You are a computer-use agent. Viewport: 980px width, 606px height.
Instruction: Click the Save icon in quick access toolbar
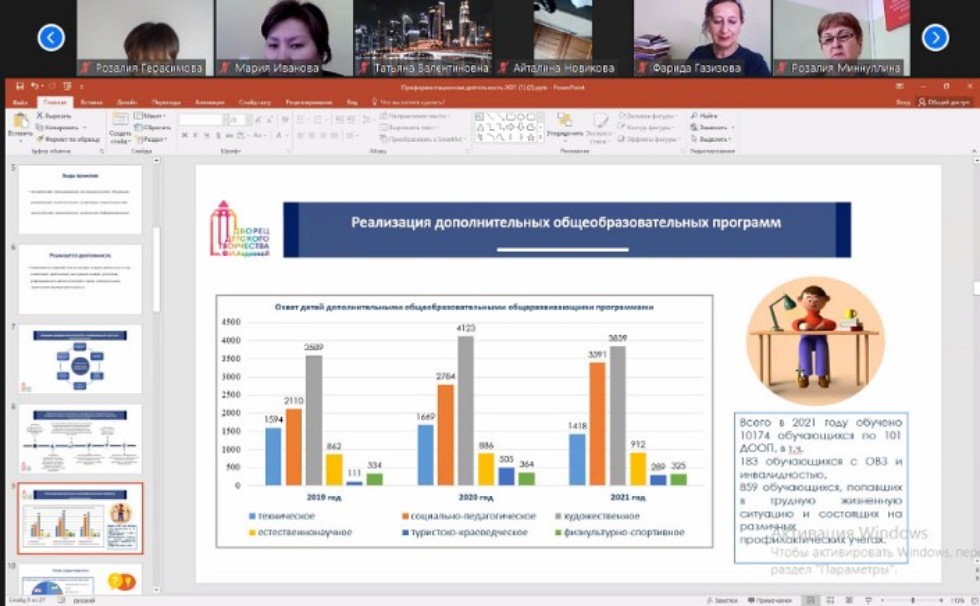click(x=18, y=87)
